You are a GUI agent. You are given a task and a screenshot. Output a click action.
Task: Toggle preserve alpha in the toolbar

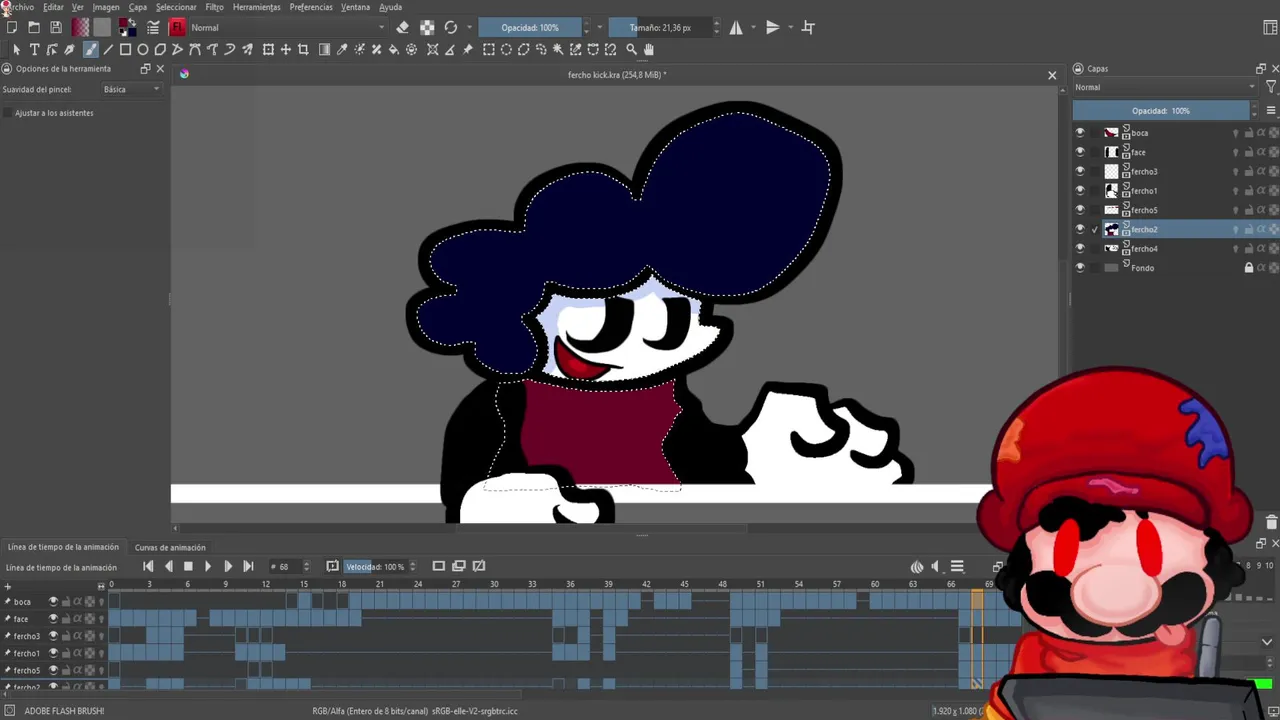pos(427,27)
